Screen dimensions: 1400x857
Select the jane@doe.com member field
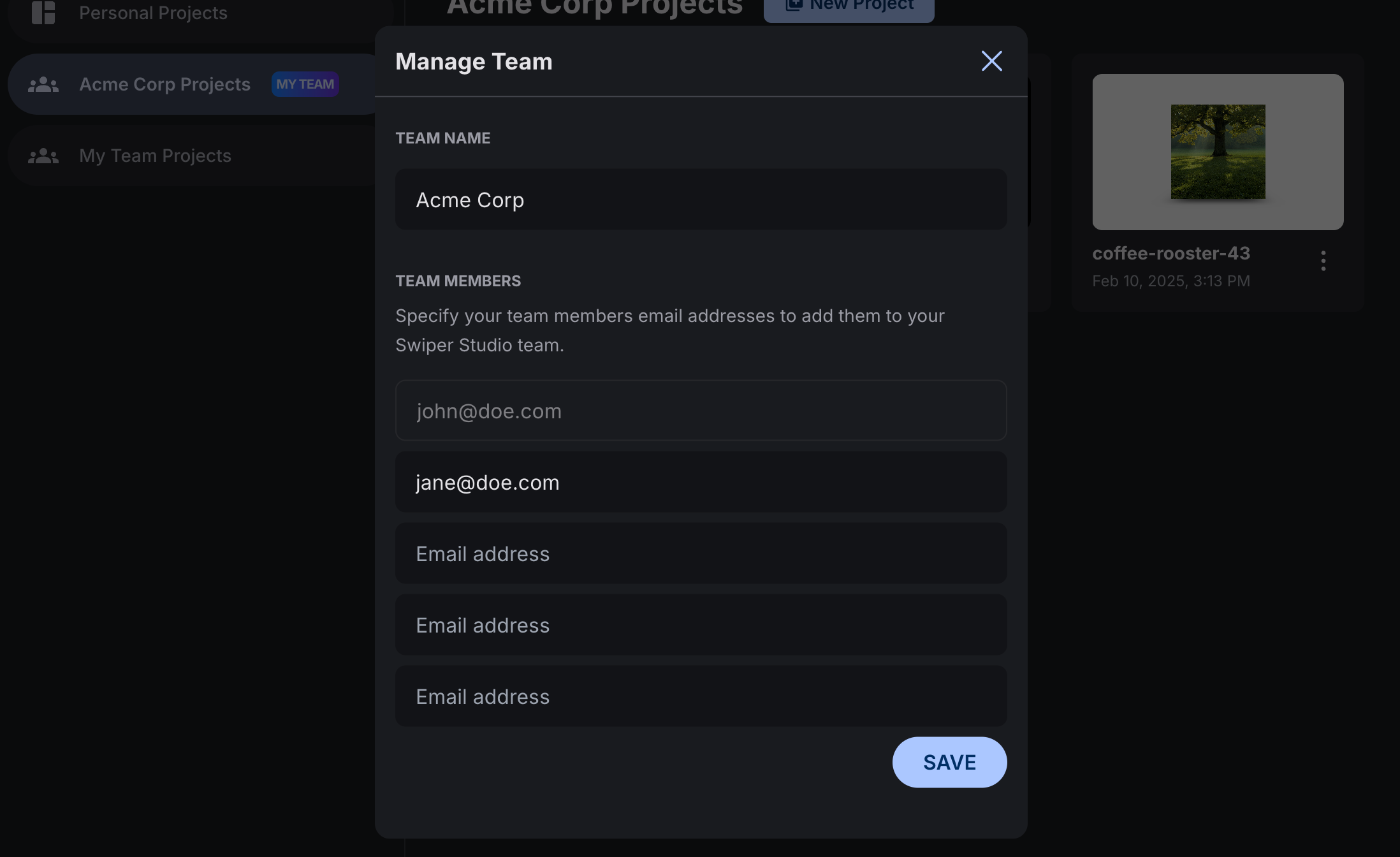point(701,482)
